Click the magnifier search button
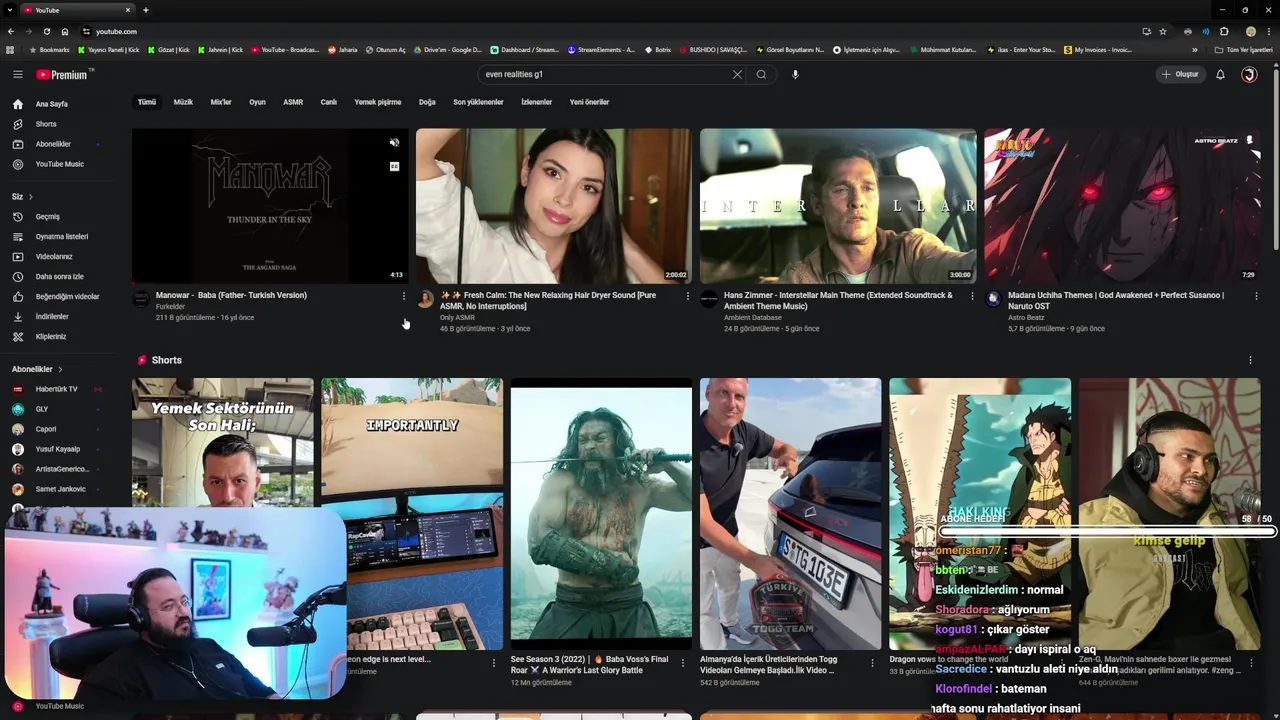1280x720 pixels. tap(761, 74)
